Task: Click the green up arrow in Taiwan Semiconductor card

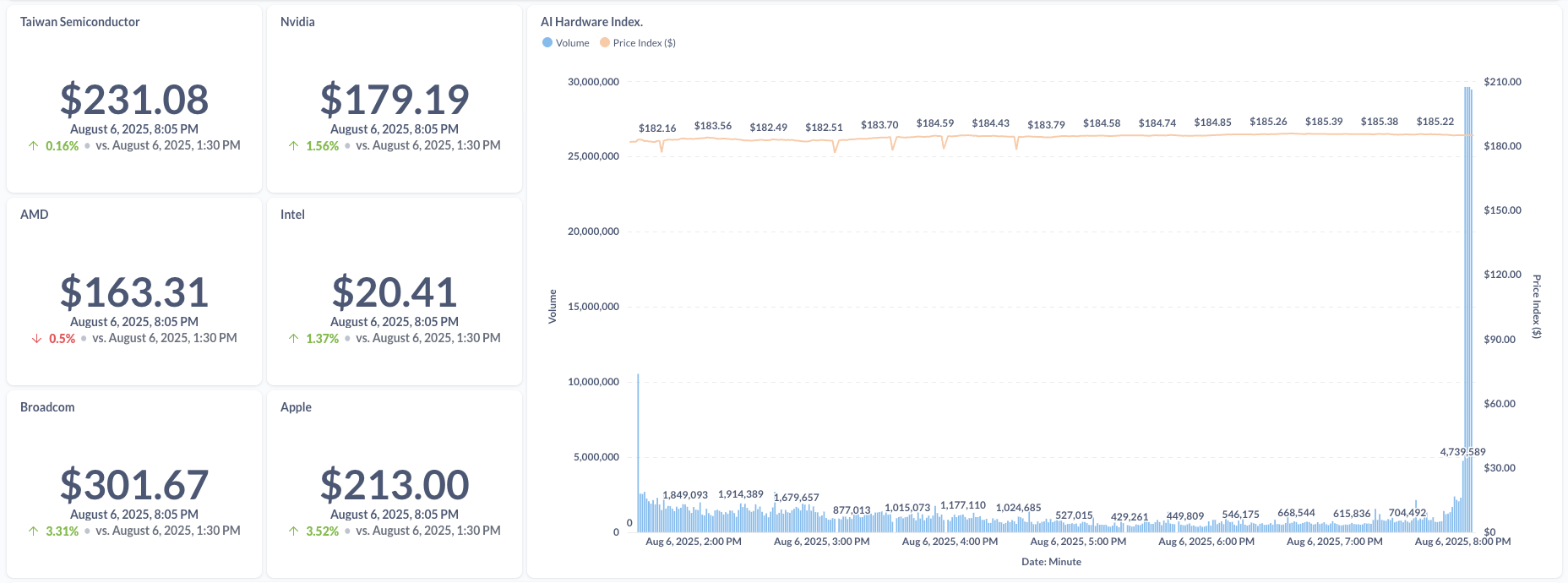Action: click(34, 146)
